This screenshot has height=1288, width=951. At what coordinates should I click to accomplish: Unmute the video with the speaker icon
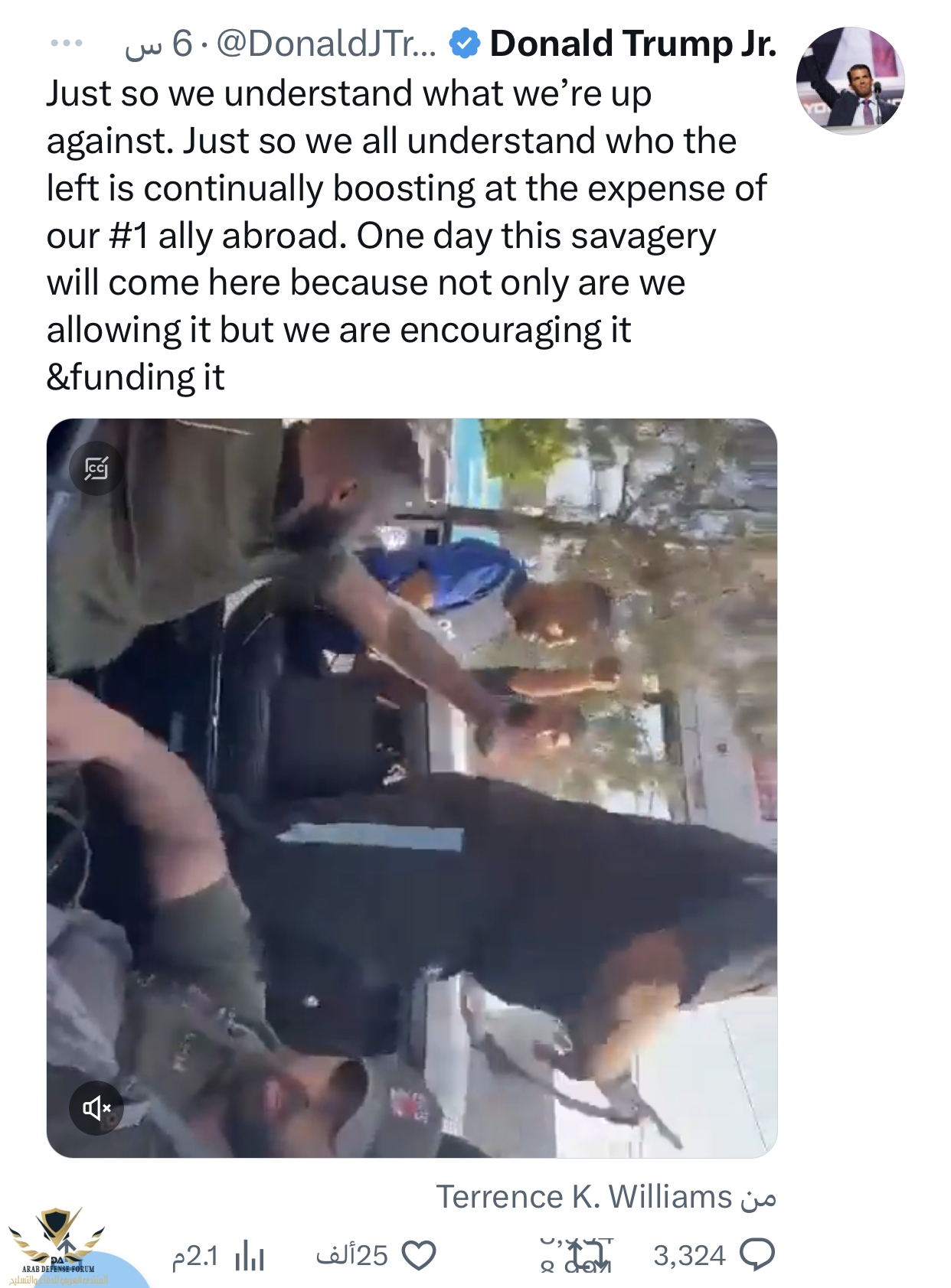point(96,1107)
